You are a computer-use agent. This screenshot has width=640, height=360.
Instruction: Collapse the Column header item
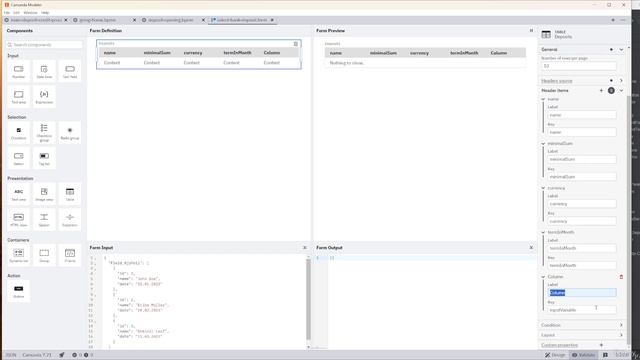[x=543, y=277]
